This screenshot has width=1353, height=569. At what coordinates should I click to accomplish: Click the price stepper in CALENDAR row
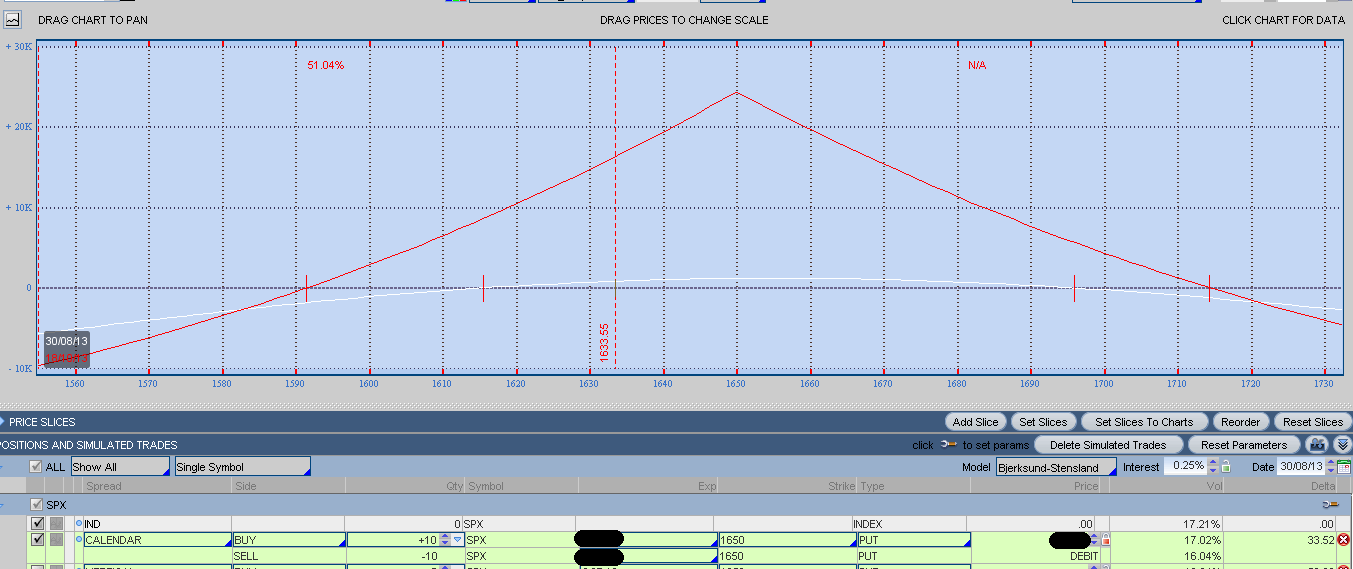pyautogui.click(x=1094, y=540)
